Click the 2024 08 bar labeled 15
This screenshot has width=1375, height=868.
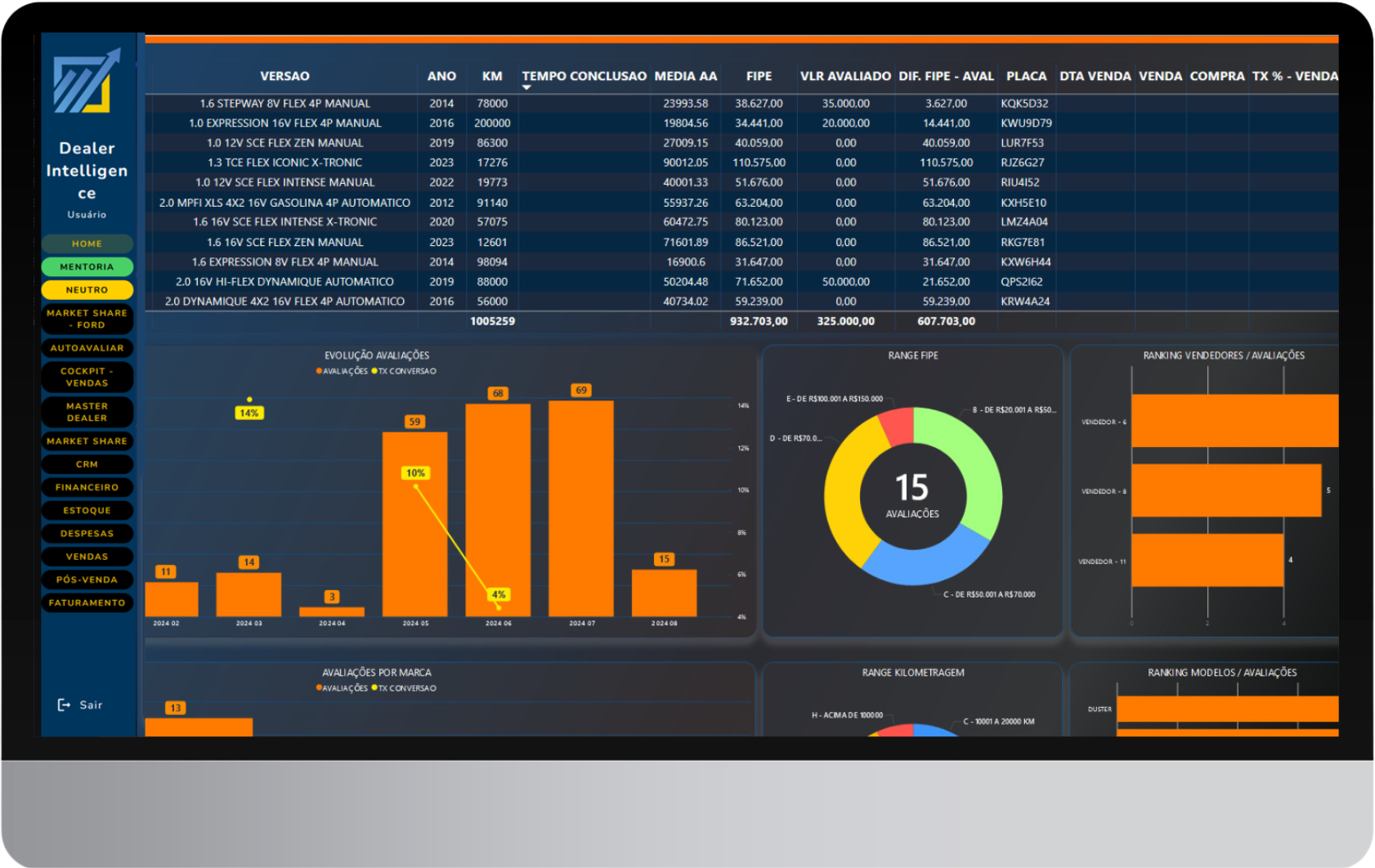click(664, 593)
